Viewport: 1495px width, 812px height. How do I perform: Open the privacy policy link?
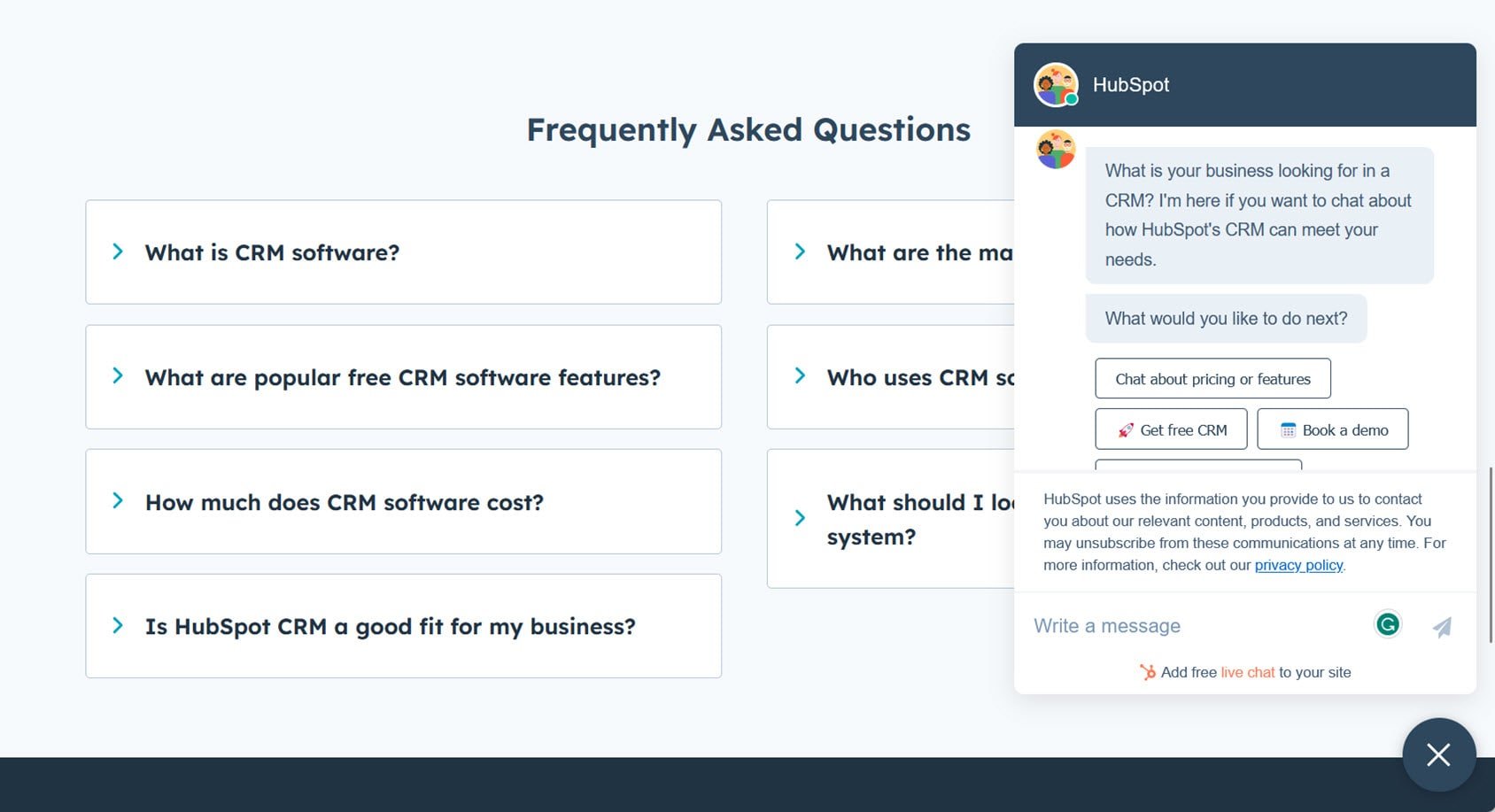point(1298,565)
